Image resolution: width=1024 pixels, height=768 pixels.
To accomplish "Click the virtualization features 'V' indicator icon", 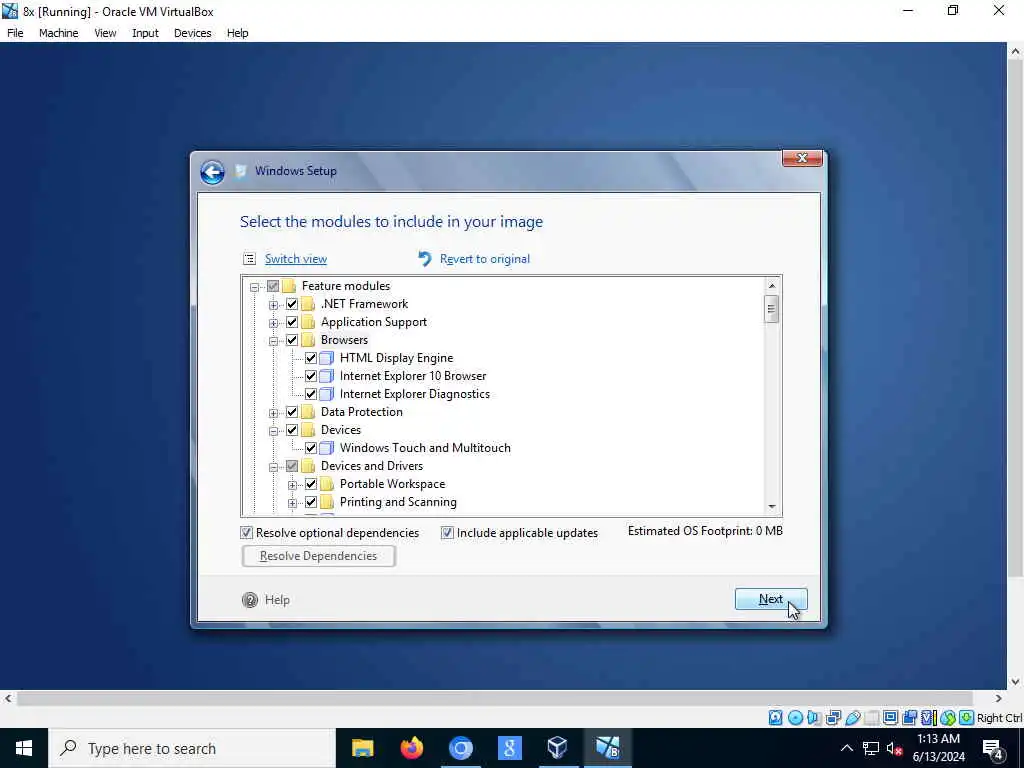I will point(928,718).
